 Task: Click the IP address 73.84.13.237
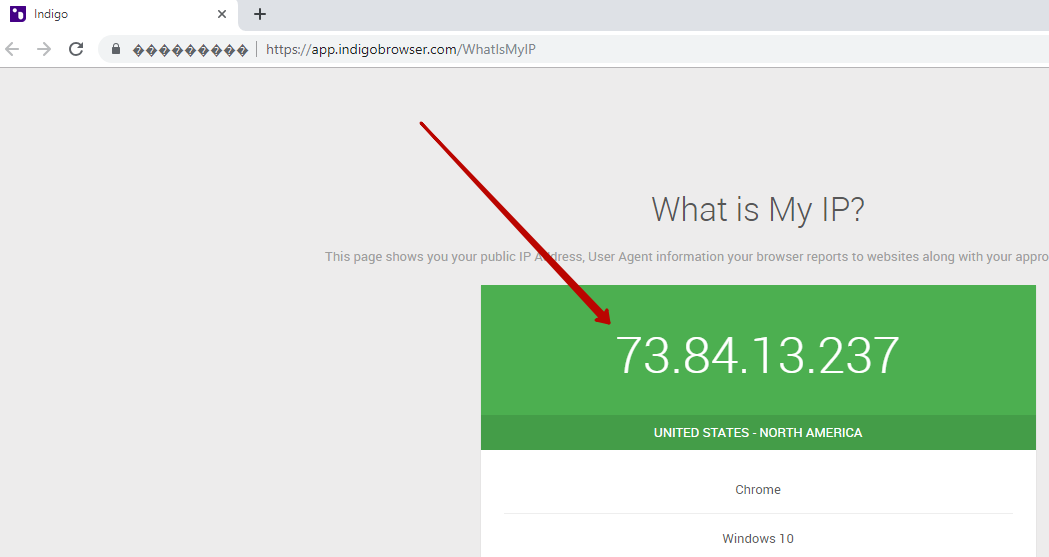[757, 355]
